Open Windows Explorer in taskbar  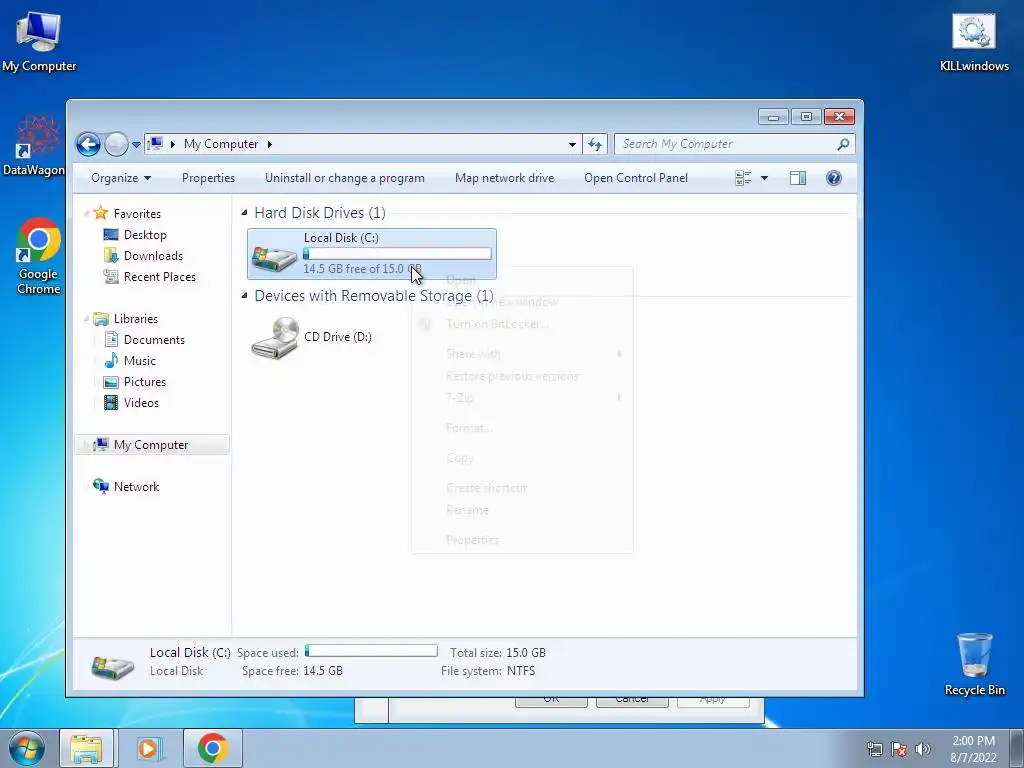[x=87, y=748]
